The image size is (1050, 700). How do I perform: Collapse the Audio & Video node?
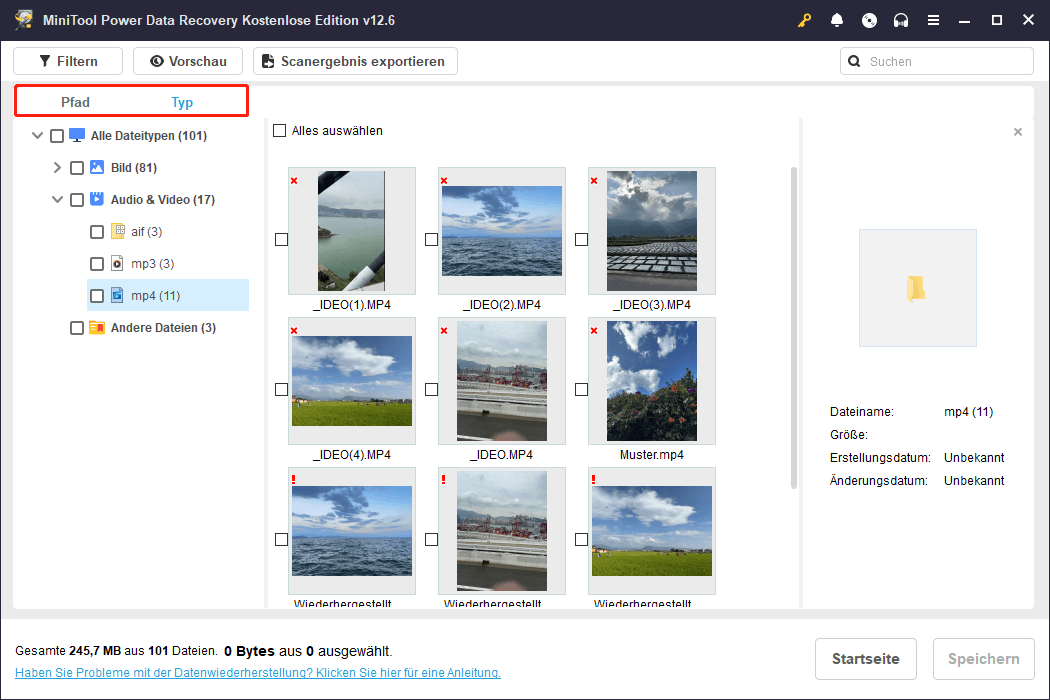(58, 200)
